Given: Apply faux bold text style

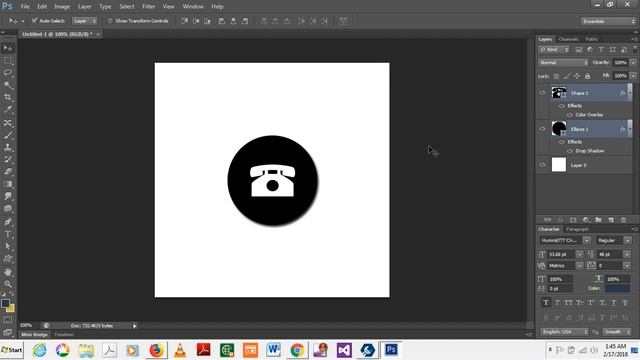Looking at the screenshot, I should [546, 302].
